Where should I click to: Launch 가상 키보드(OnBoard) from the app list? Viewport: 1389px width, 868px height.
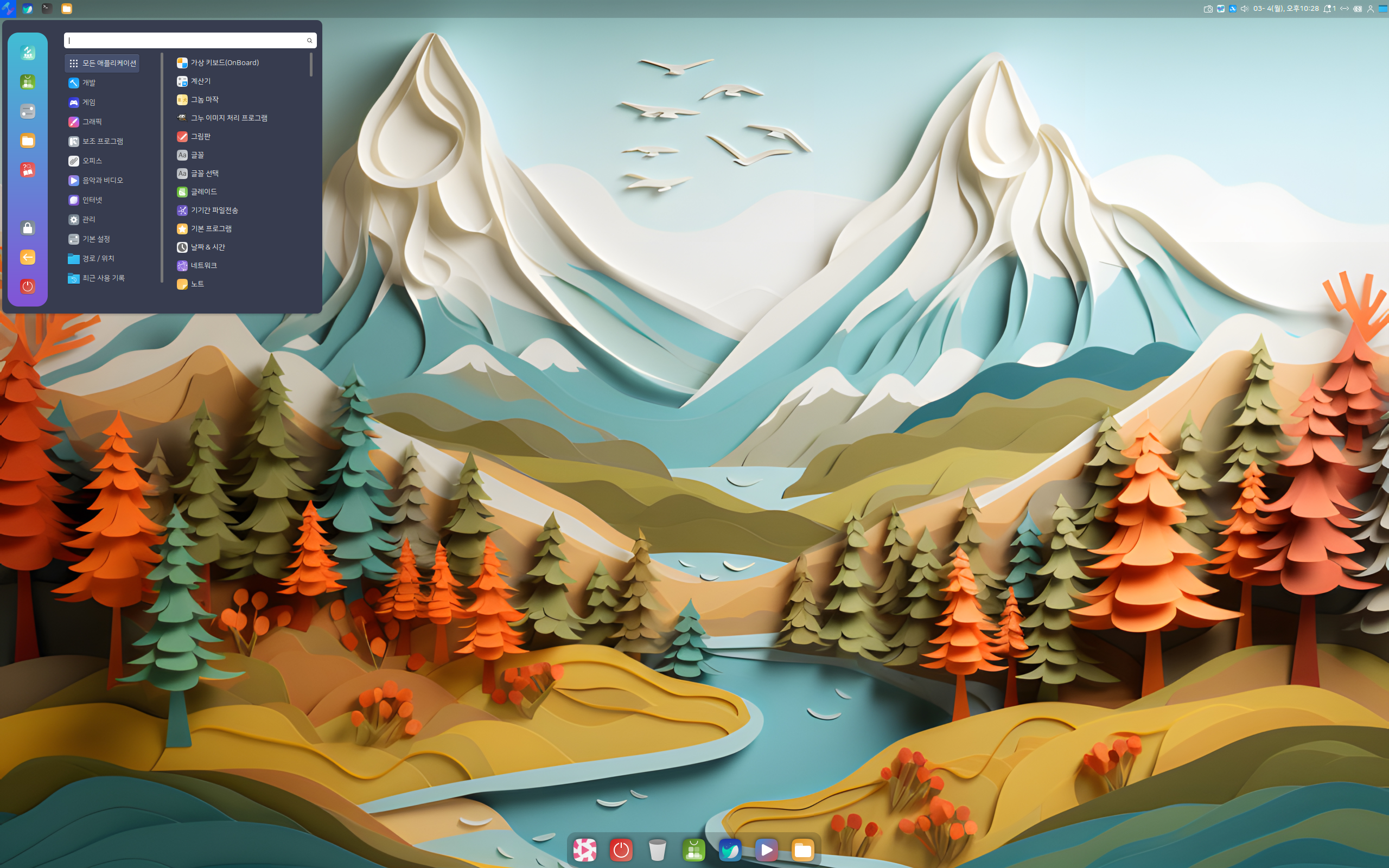tap(218, 62)
